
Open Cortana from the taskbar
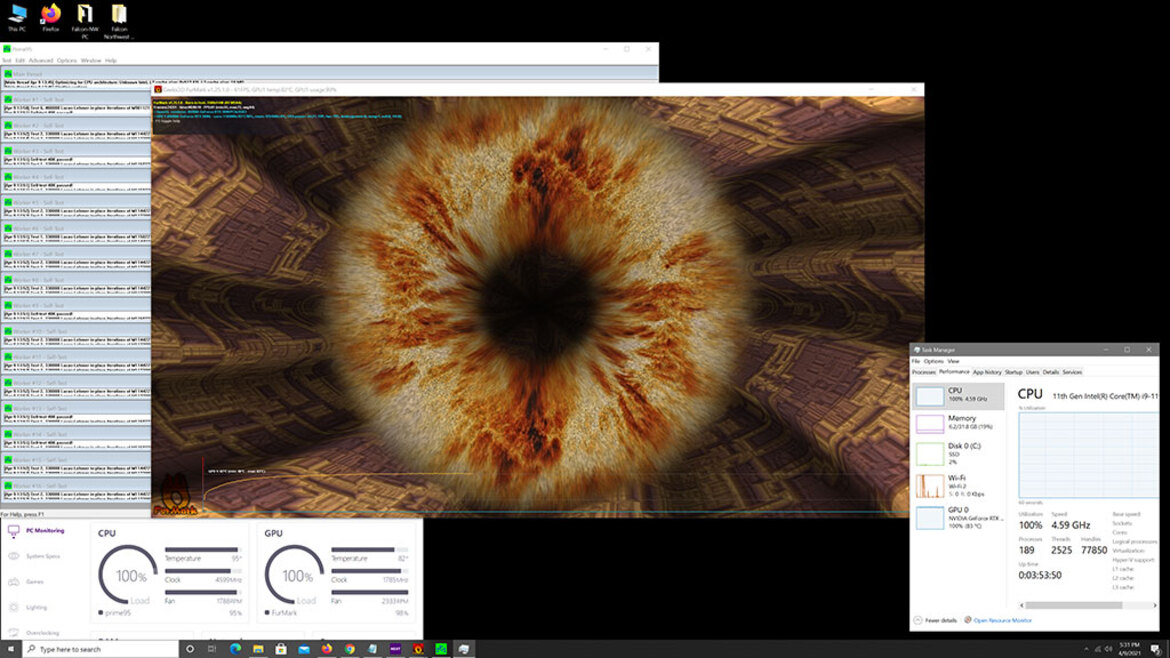point(190,649)
